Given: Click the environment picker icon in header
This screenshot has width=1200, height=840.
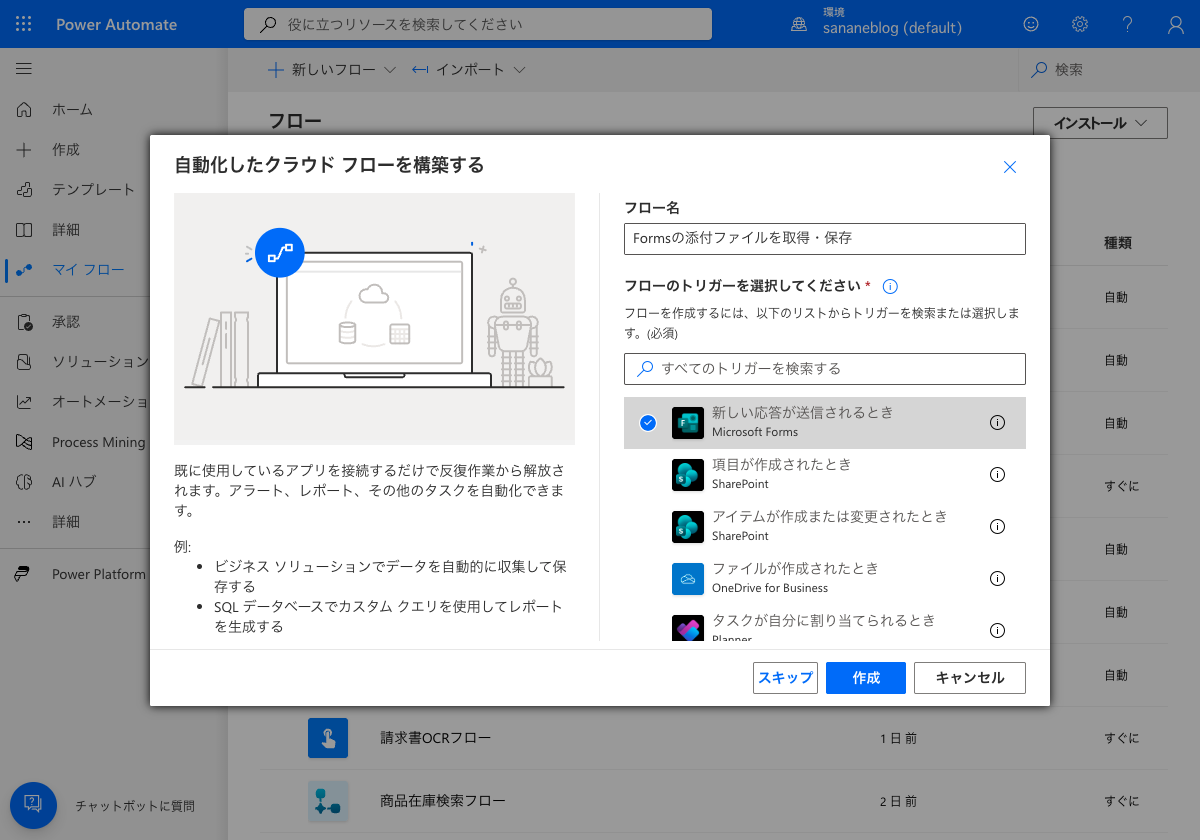Looking at the screenshot, I should [799, 24].
